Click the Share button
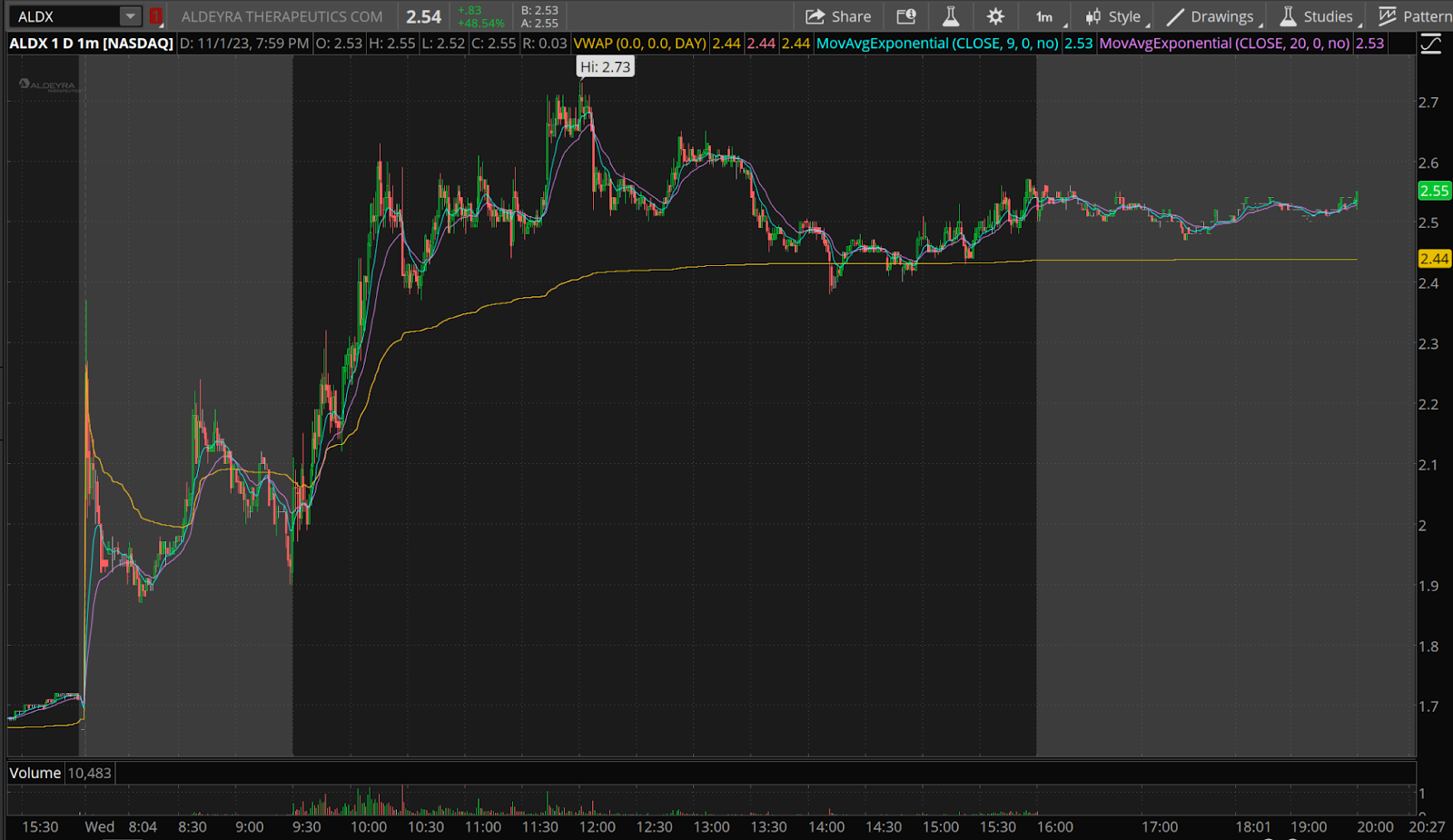The image size is (1453, 840). pos(838,16)
